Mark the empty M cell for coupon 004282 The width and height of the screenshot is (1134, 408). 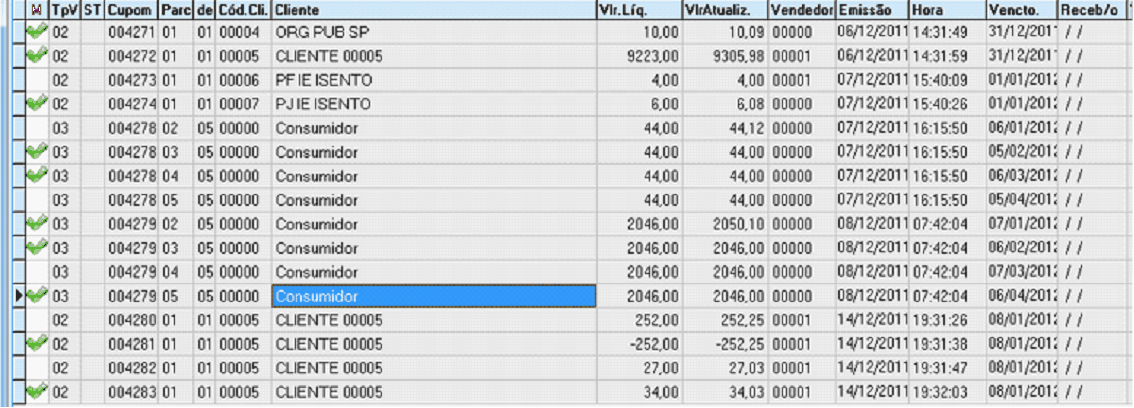35,368
